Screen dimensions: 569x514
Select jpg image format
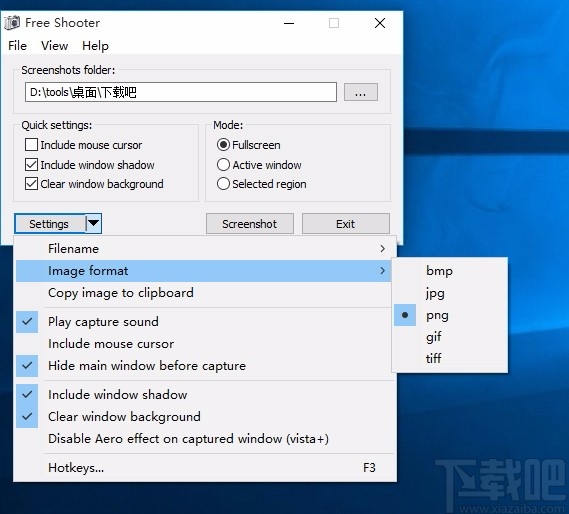[450, 293]
